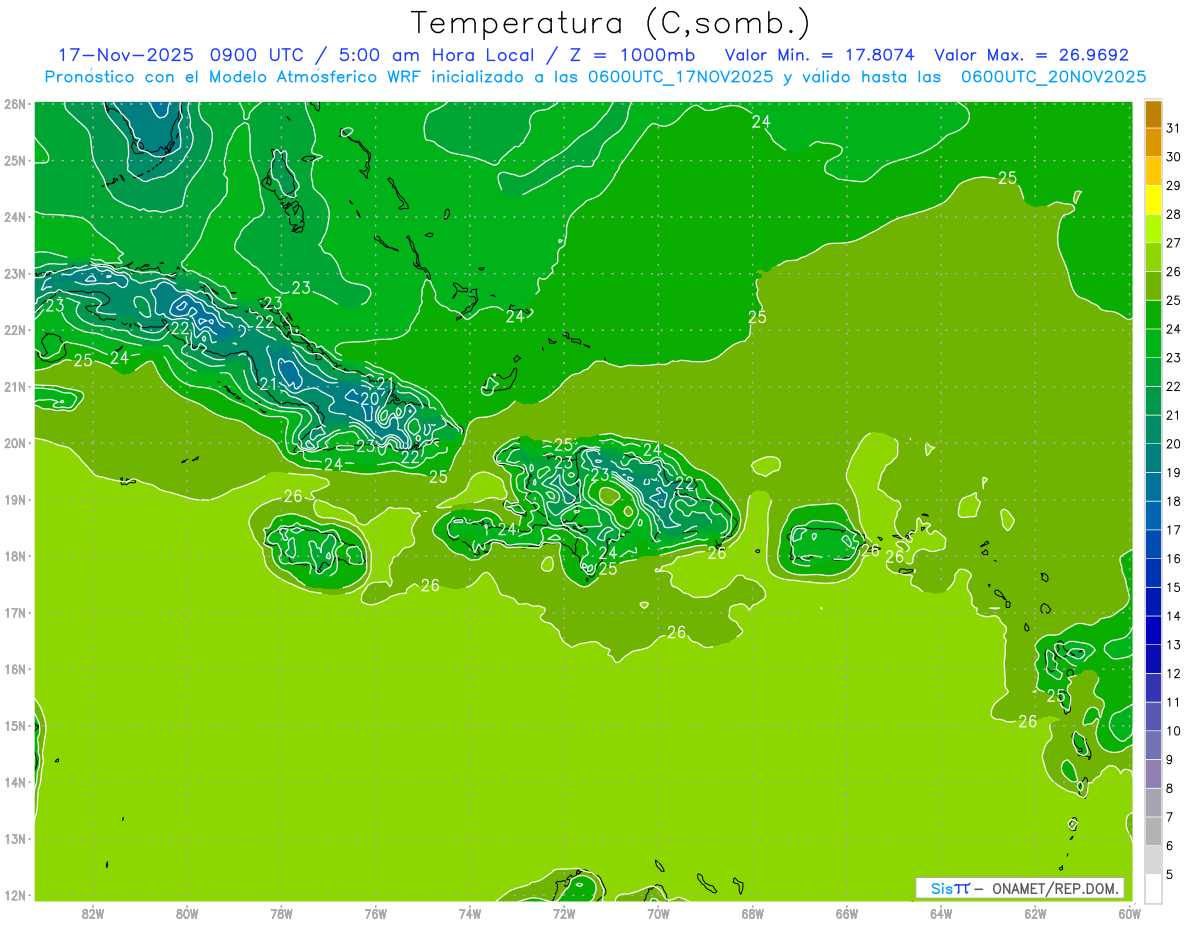Image resolution: width=1200 pixels, height=927 pixels.
Task: Click the "0600UTC_20NOV2025" valid-until time
Action: [x=1053, y=77]
